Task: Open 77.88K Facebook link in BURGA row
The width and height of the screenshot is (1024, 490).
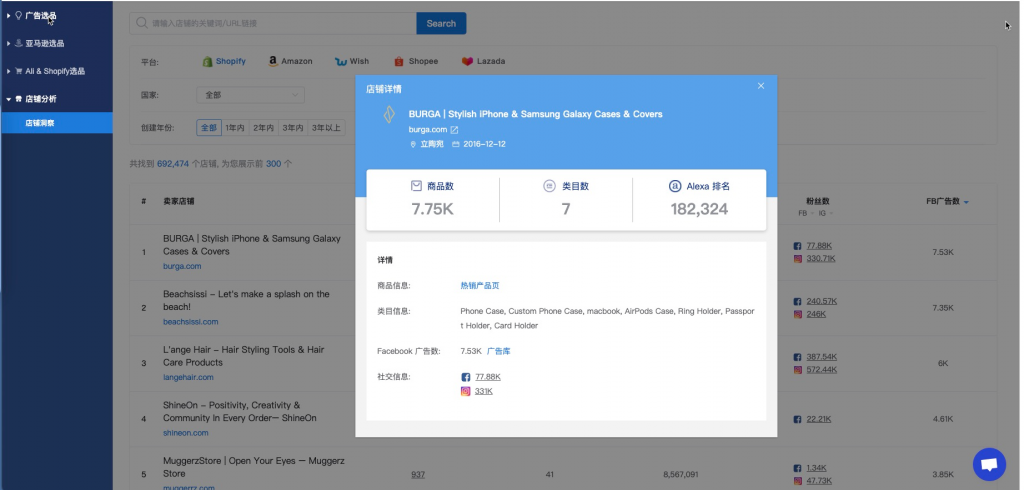Action: click(819, 246)
